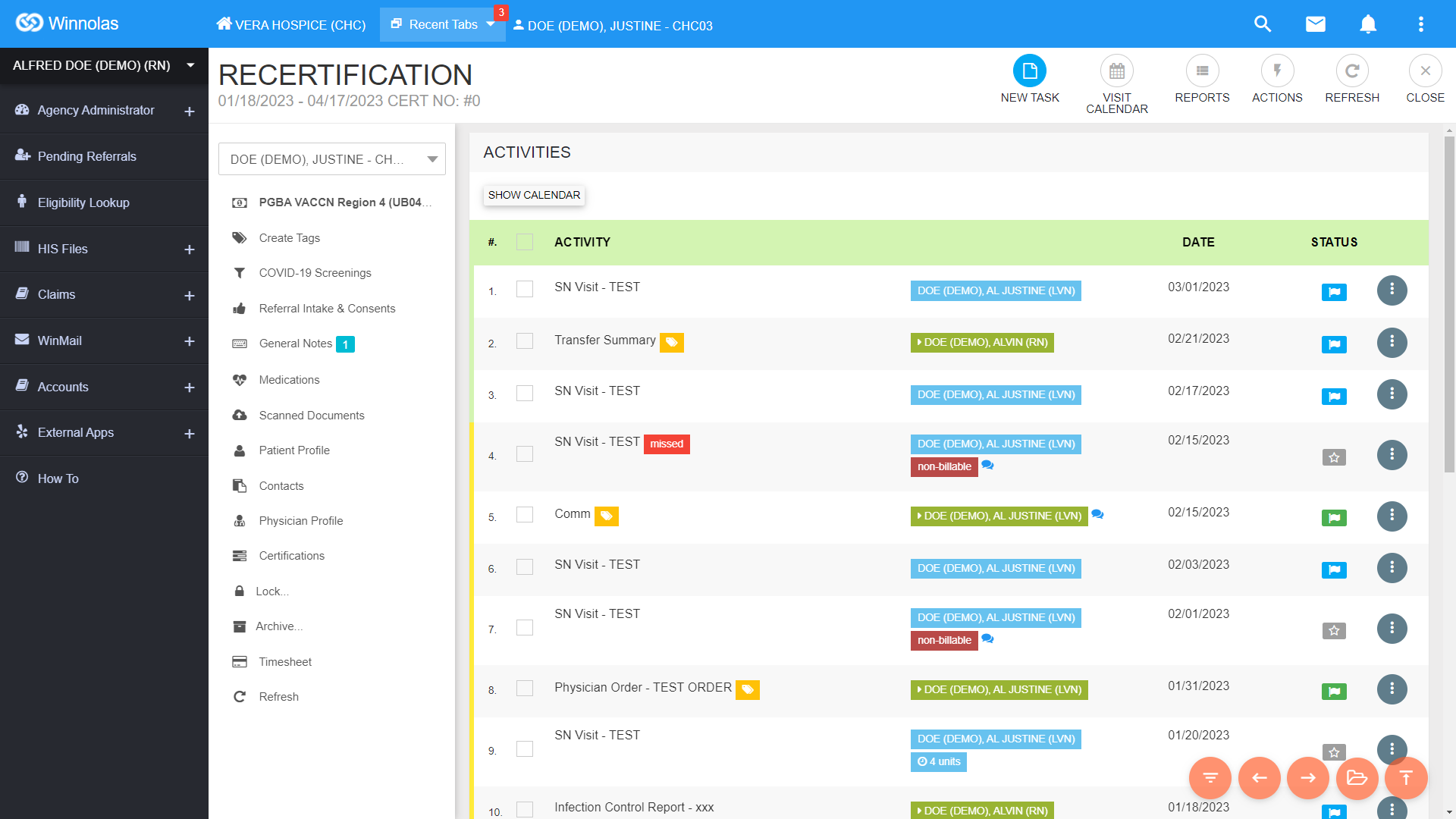
Task: Click the DOE (DEMO), ALVIN (RN) tag on Transfer Summary
Action: point(982,343)
